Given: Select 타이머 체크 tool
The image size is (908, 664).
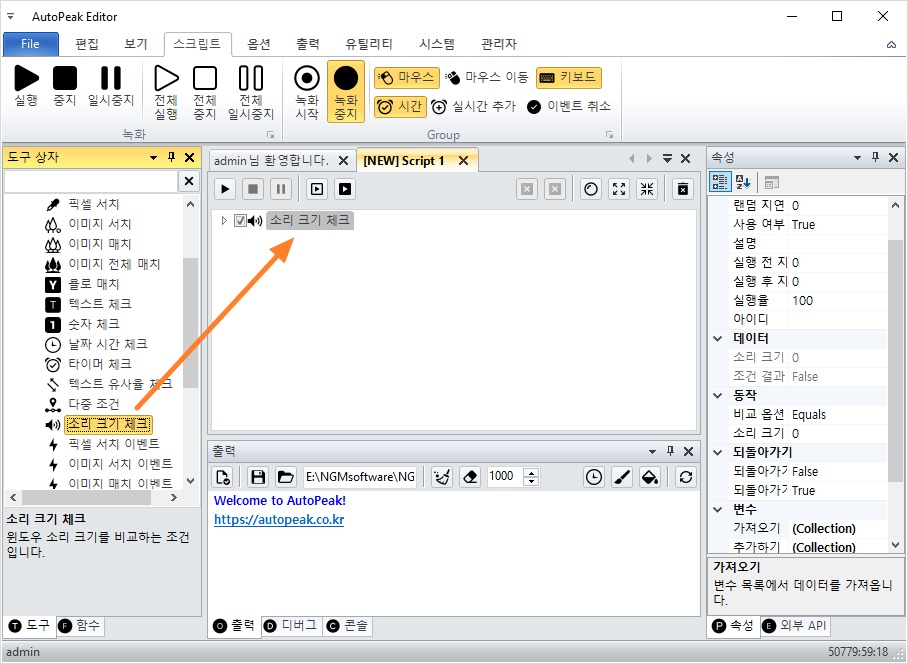Looking at the screenshot, I should tap(100, 364).
